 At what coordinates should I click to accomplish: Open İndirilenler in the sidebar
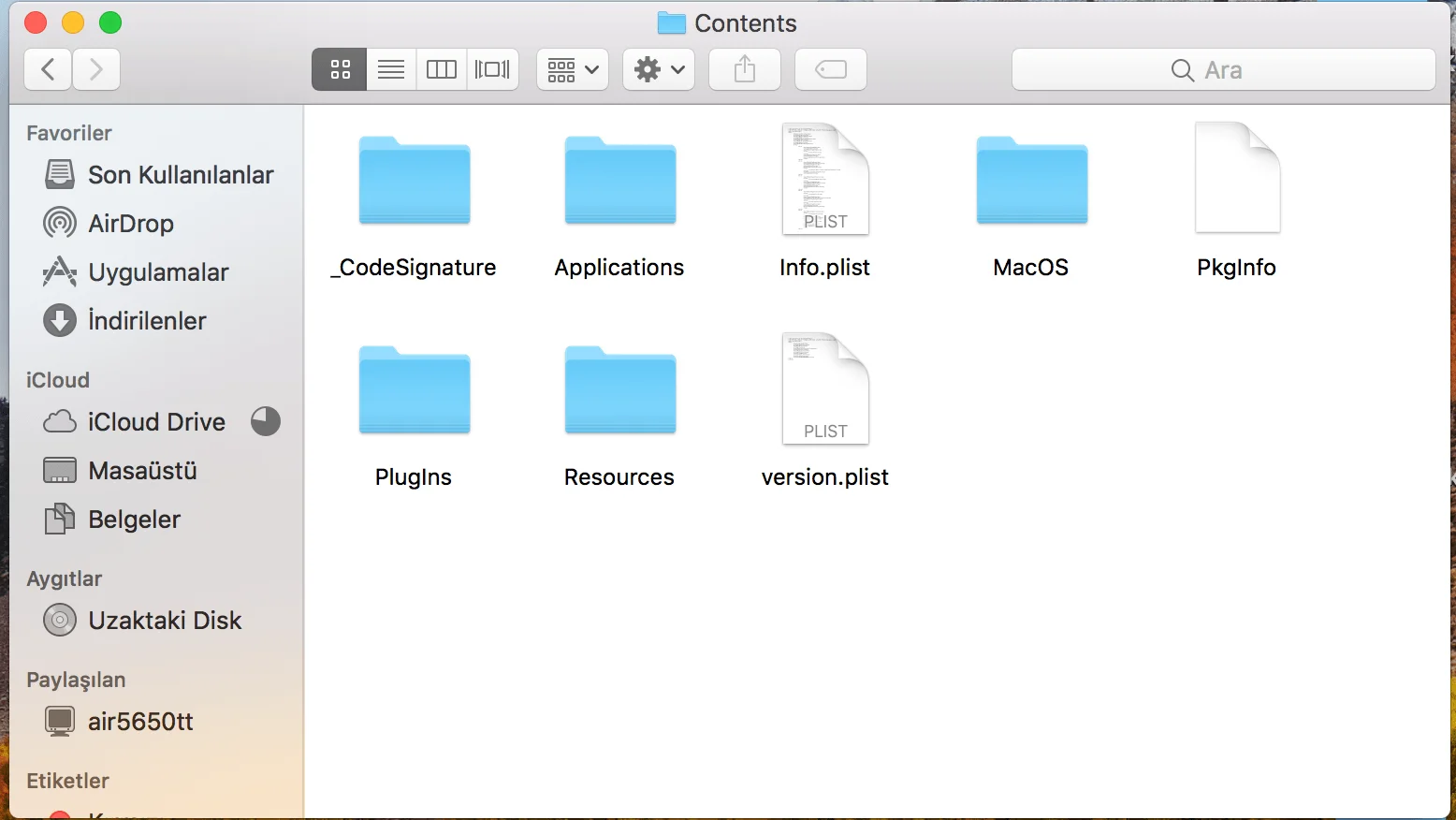147,321
